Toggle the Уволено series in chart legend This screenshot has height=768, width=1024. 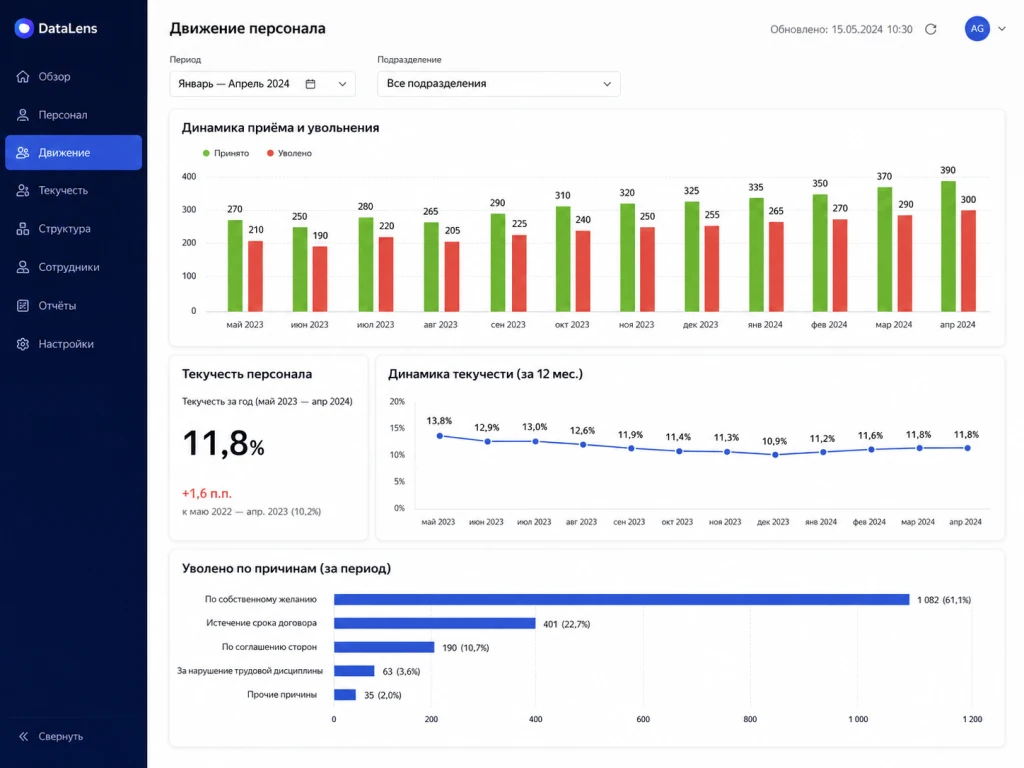pyautogui.click(x=289, y=153)
